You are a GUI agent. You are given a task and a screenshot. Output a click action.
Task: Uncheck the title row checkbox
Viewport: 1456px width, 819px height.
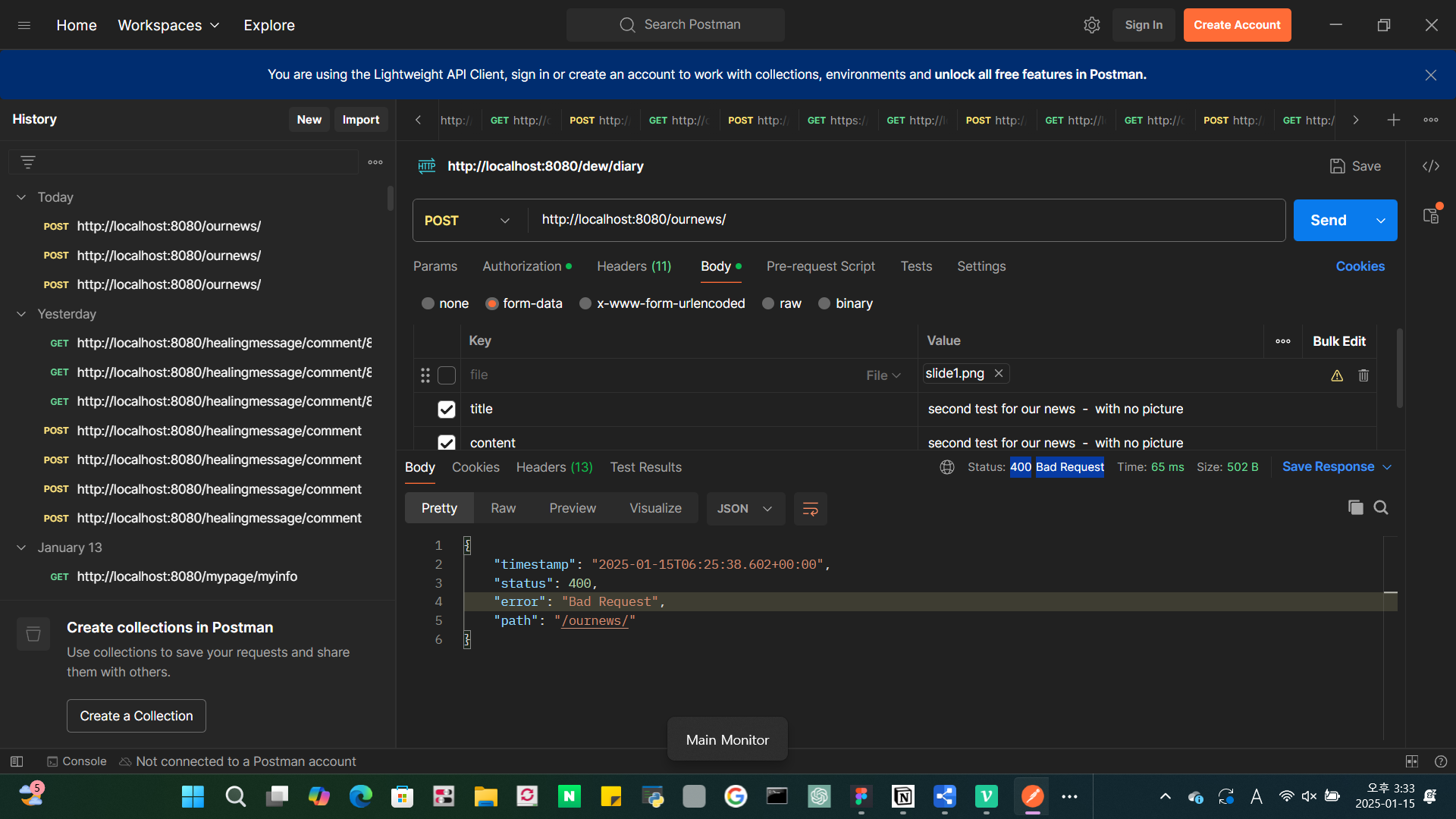pos(447,409)
